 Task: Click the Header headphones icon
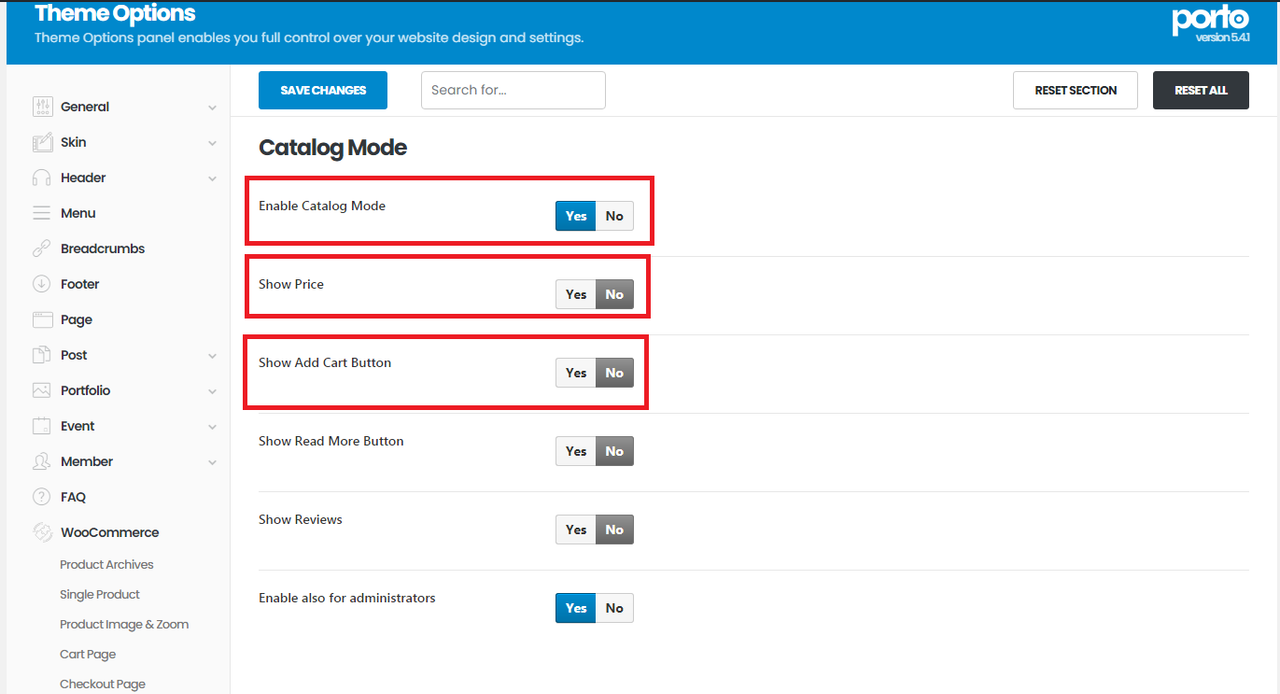pyautogui.click(x=42, y=178)
